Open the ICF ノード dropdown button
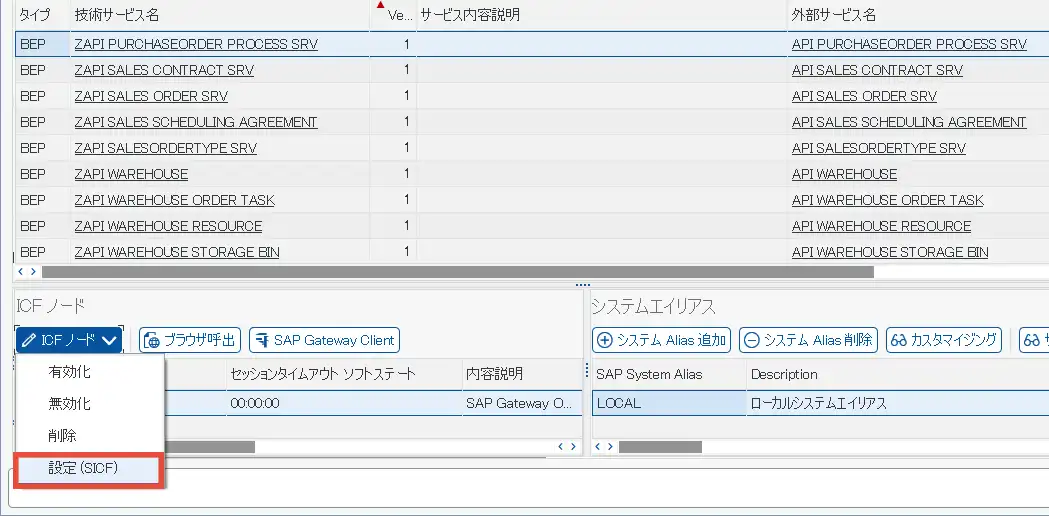This screenshot has height=516, width=1049. (x=69, y=340)
